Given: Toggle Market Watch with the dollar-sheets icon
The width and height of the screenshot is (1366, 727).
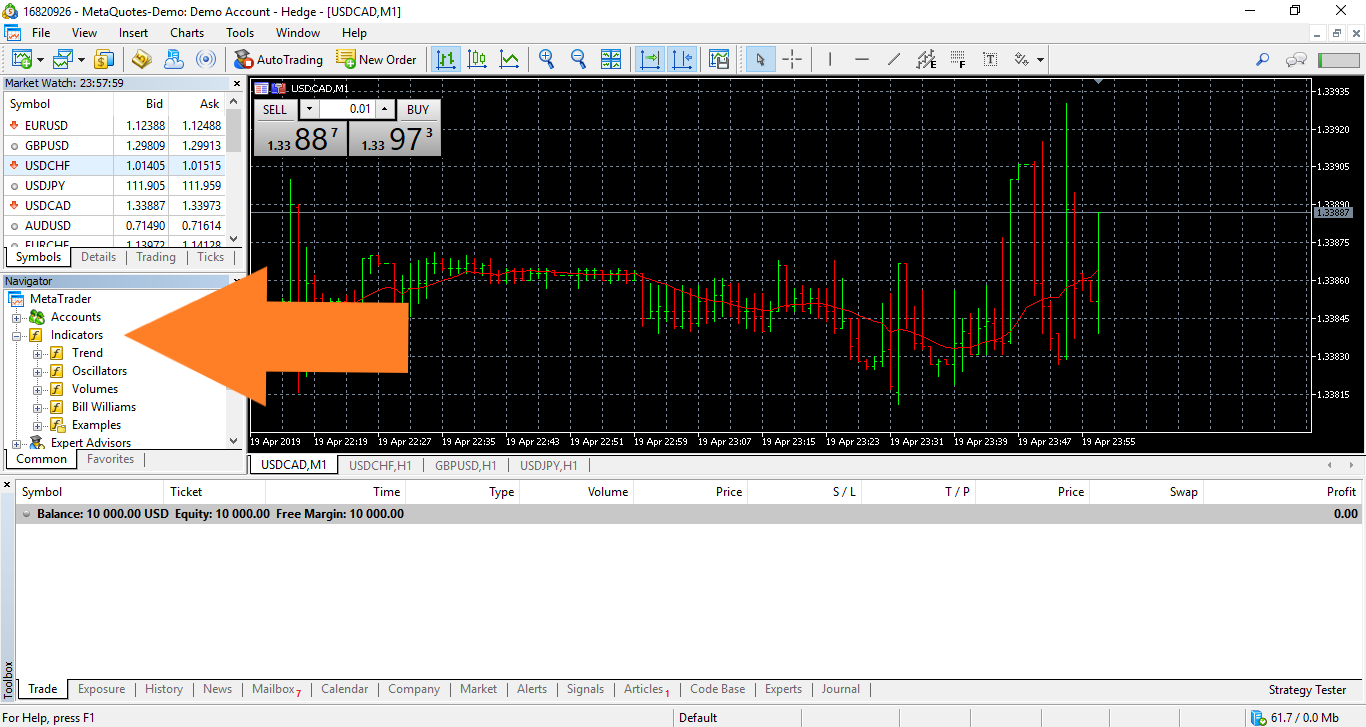Looking at the screenshot, I should coord(105,59).
